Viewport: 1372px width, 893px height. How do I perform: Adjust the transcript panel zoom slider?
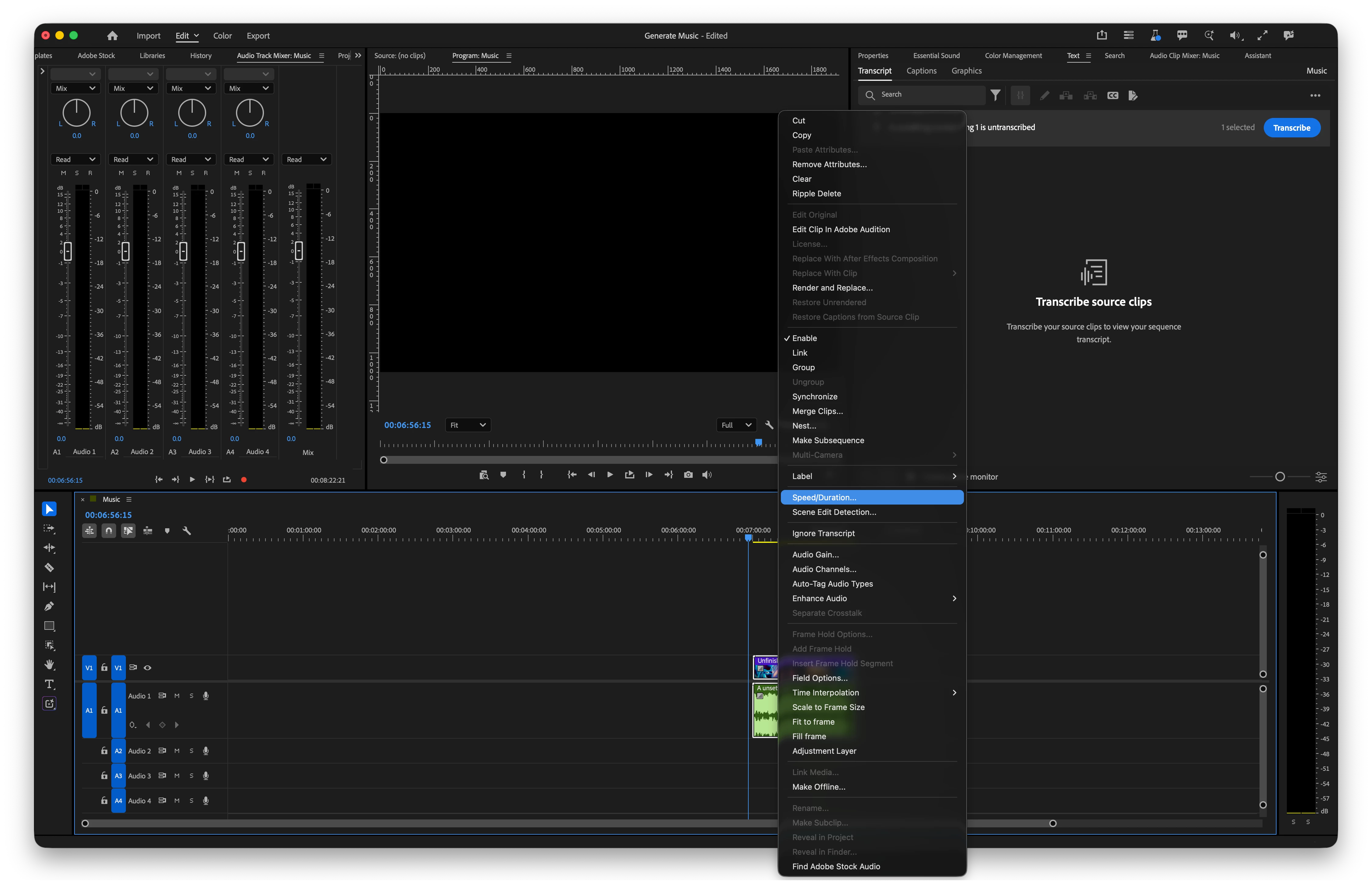[x=1280, y=477]
